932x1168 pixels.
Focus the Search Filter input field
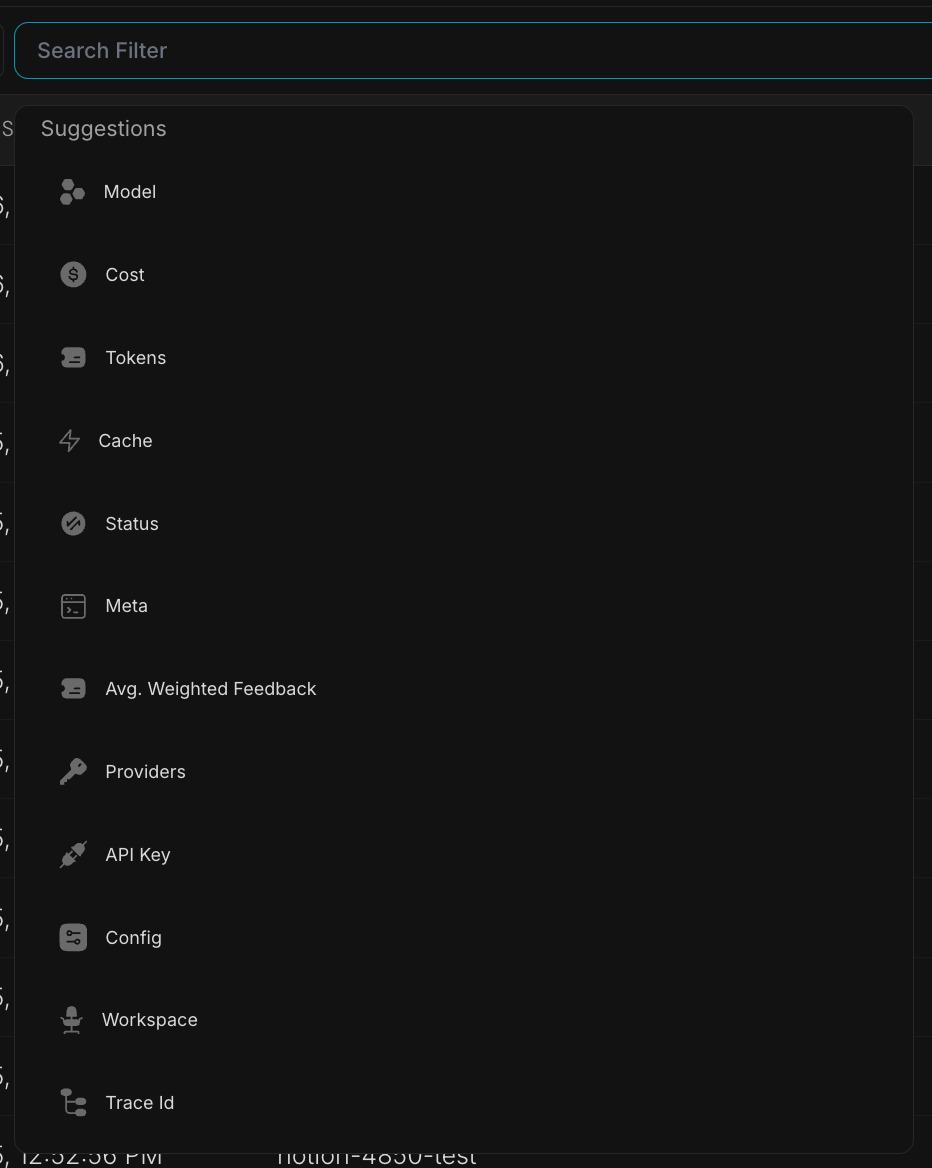point(473,51)
